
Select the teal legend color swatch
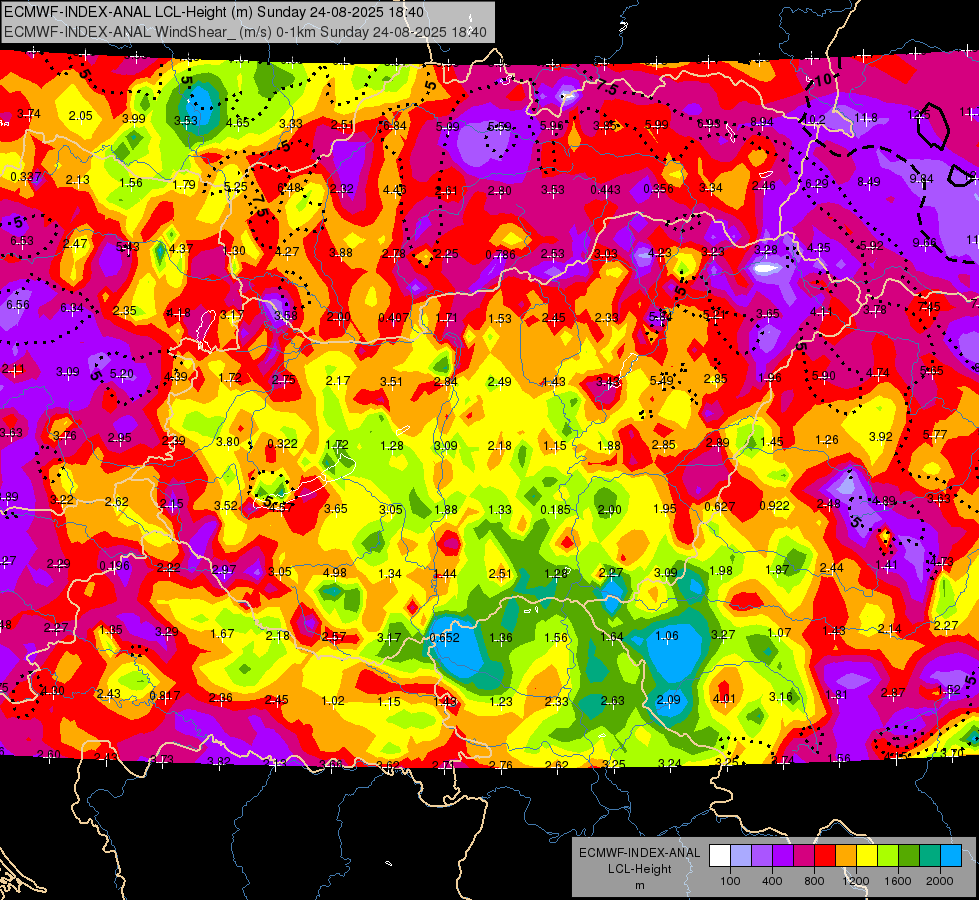click(930, 856)
